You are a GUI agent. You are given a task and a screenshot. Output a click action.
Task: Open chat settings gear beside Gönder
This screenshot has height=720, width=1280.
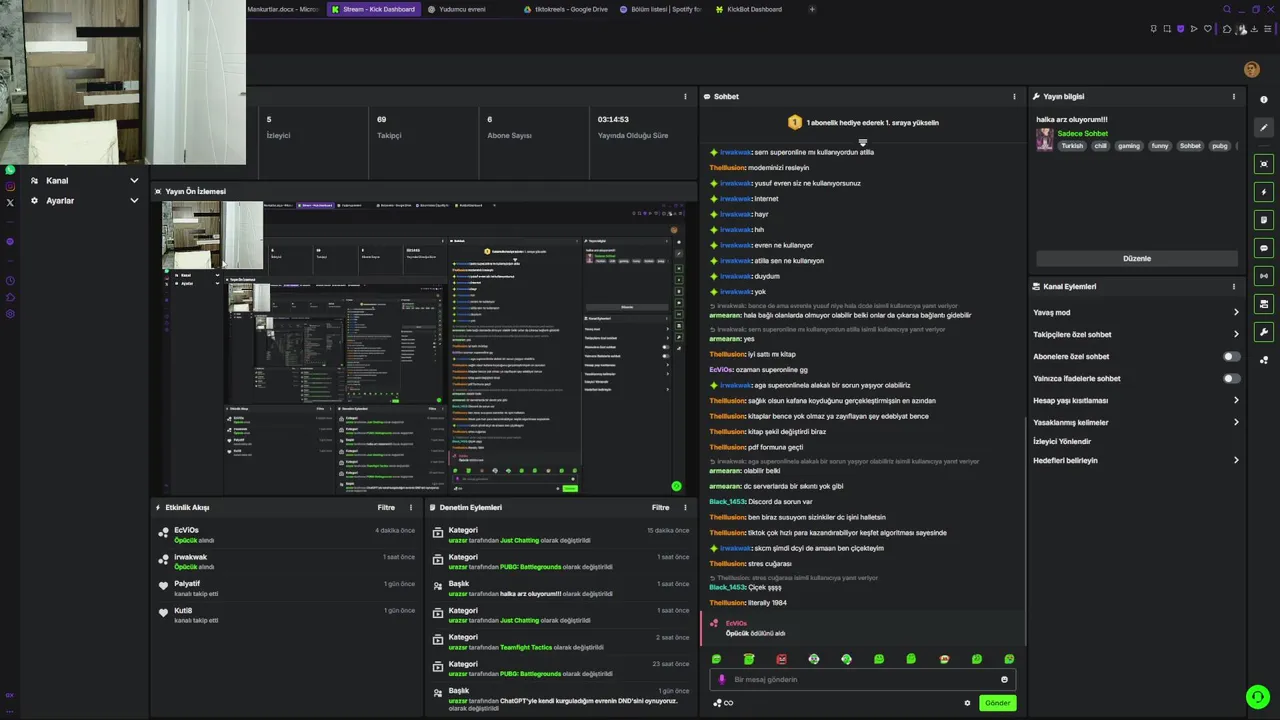[967, 703]
